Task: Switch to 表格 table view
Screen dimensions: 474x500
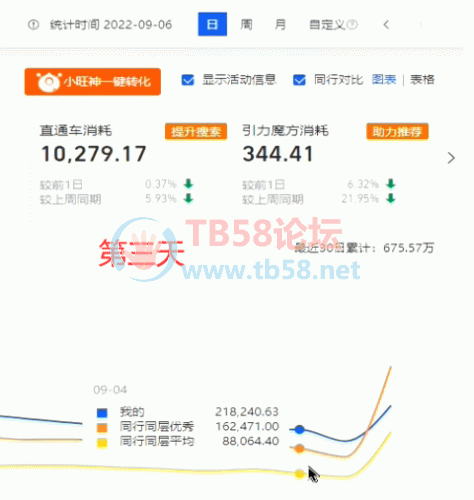Action: pyautogui.click(x=422, y=80)
